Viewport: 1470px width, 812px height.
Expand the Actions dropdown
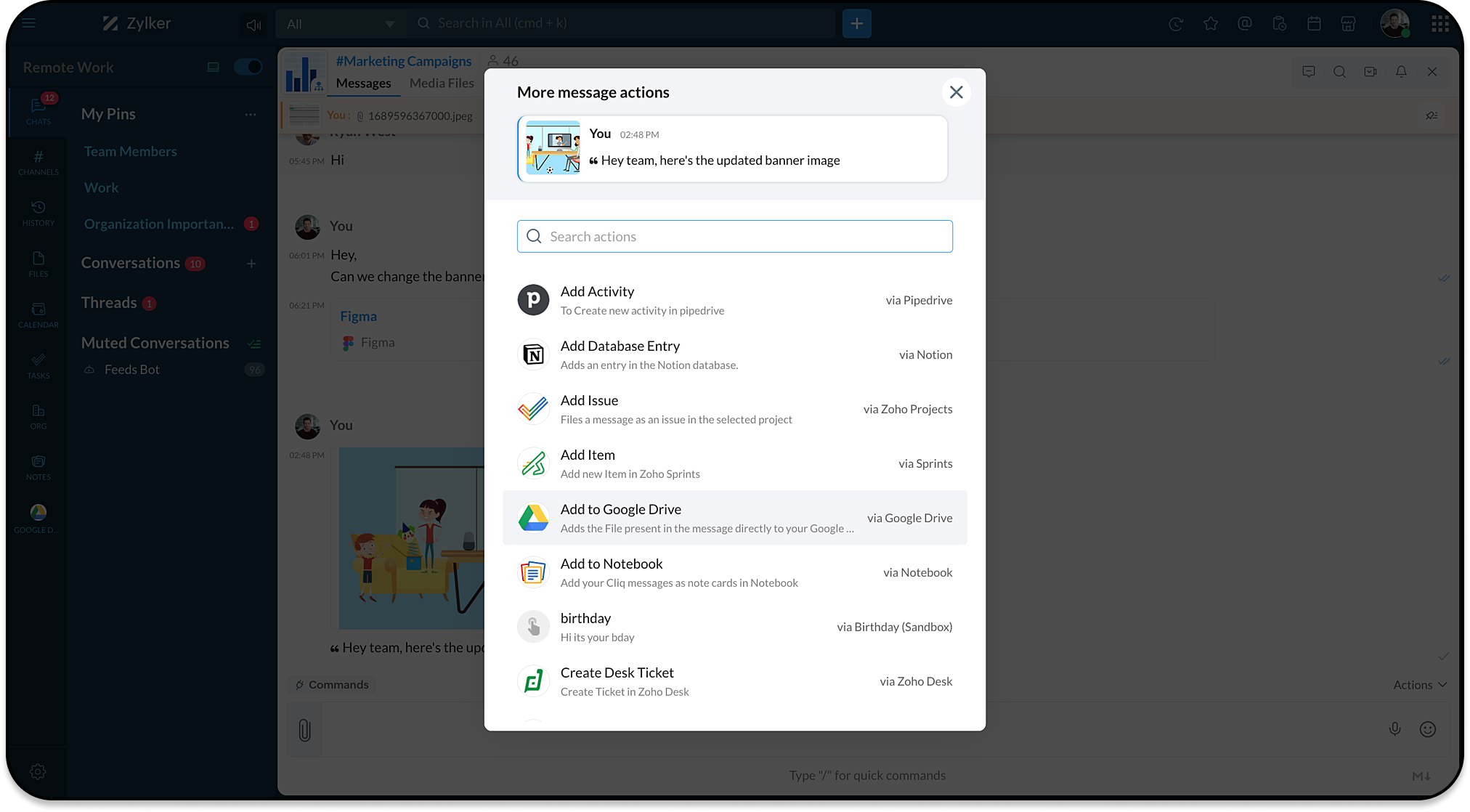[x=1419, y=684]
